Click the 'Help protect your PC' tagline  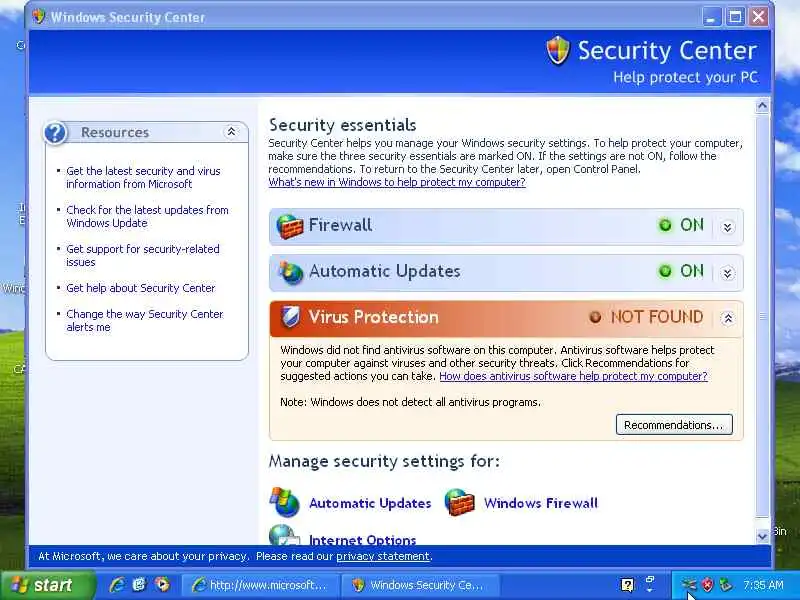tap(685, 78)
